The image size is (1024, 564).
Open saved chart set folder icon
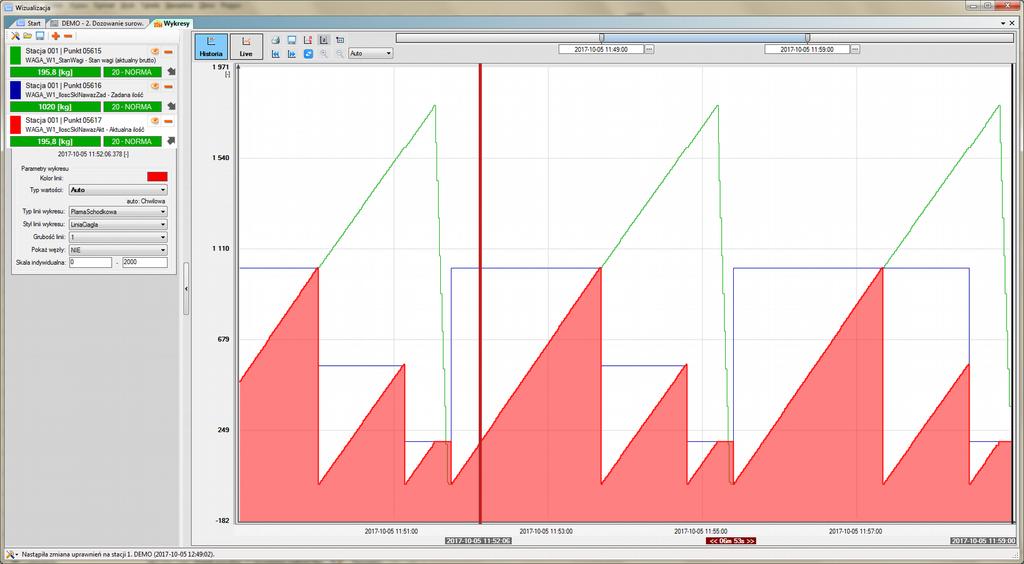(x=27, y=36)
